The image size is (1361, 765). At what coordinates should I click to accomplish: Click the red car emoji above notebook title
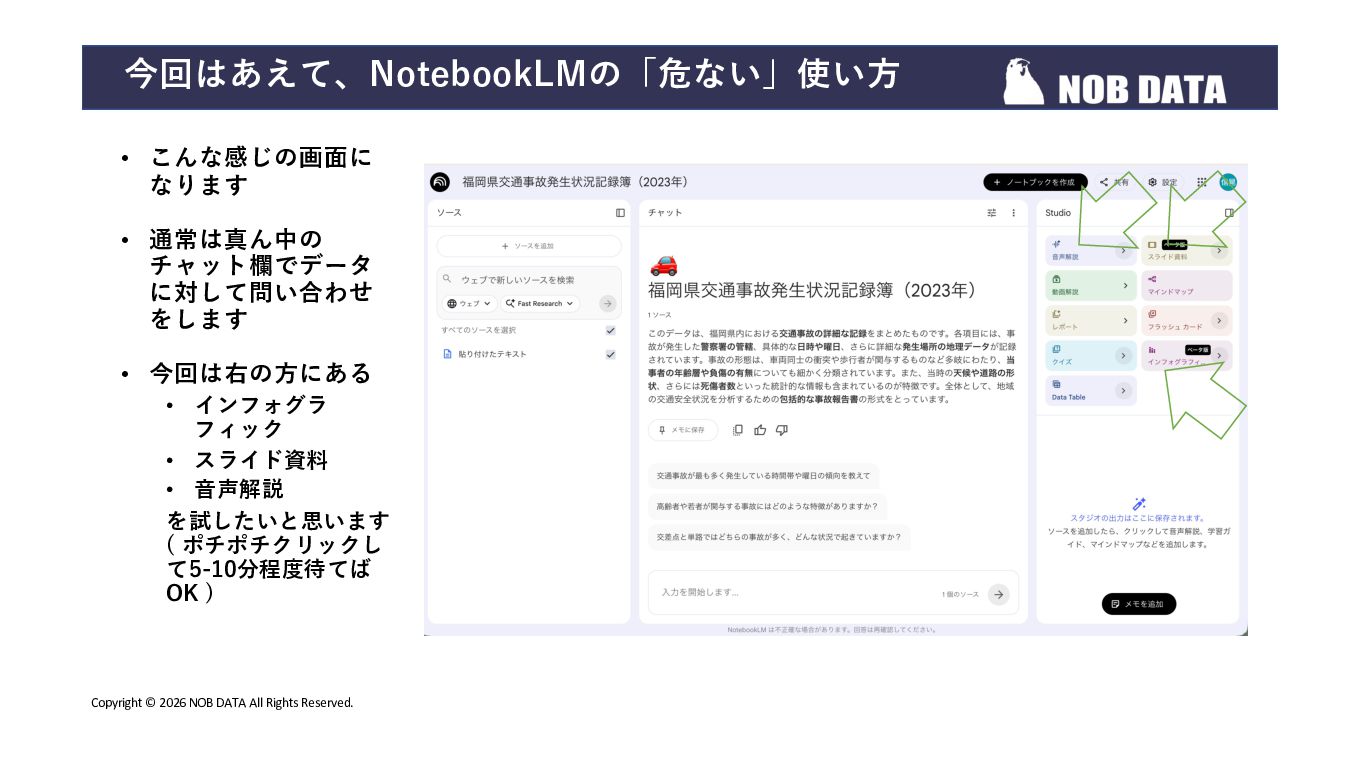pos(663,264)
